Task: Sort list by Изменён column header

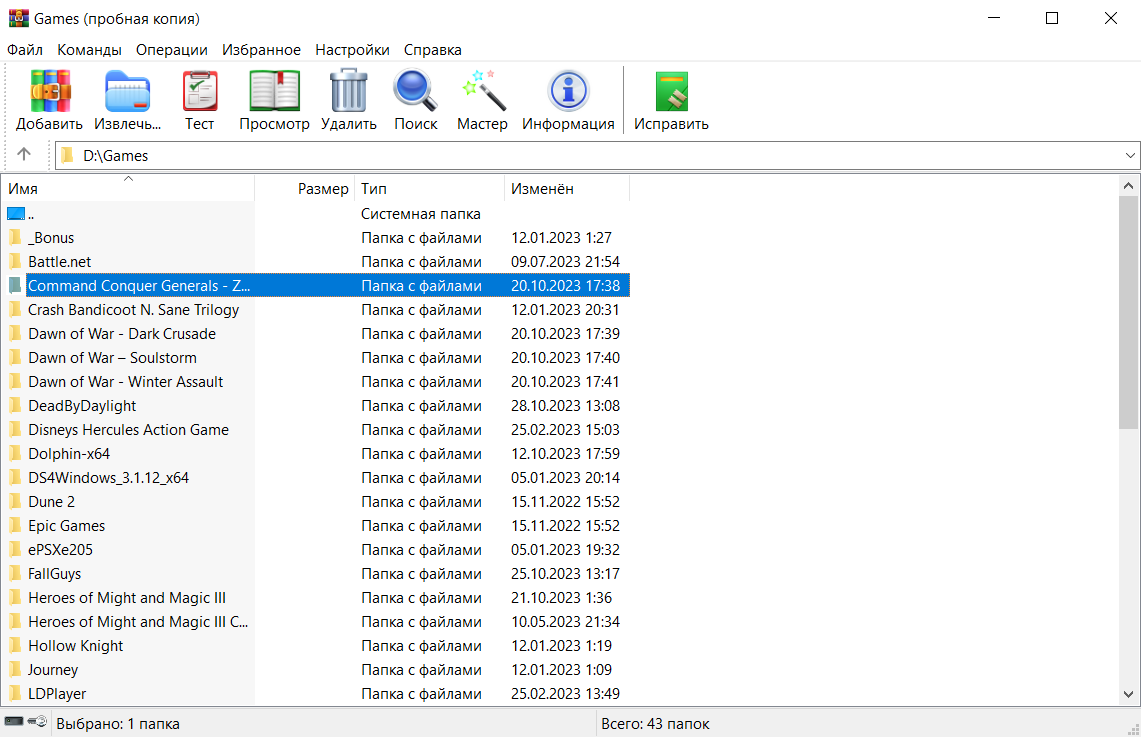Action: [567, 188]
